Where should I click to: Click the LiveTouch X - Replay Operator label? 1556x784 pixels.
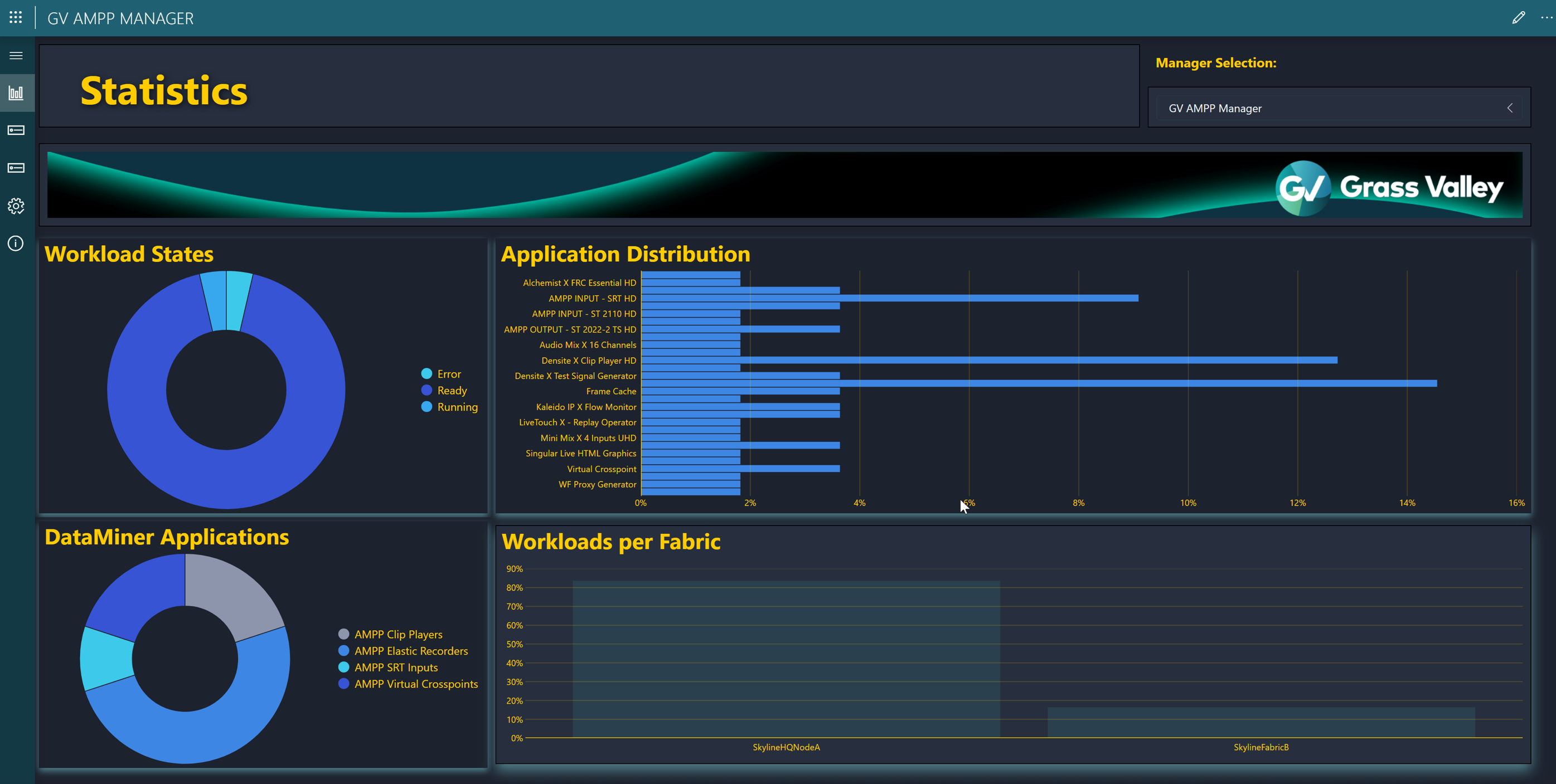click(578, 422)
